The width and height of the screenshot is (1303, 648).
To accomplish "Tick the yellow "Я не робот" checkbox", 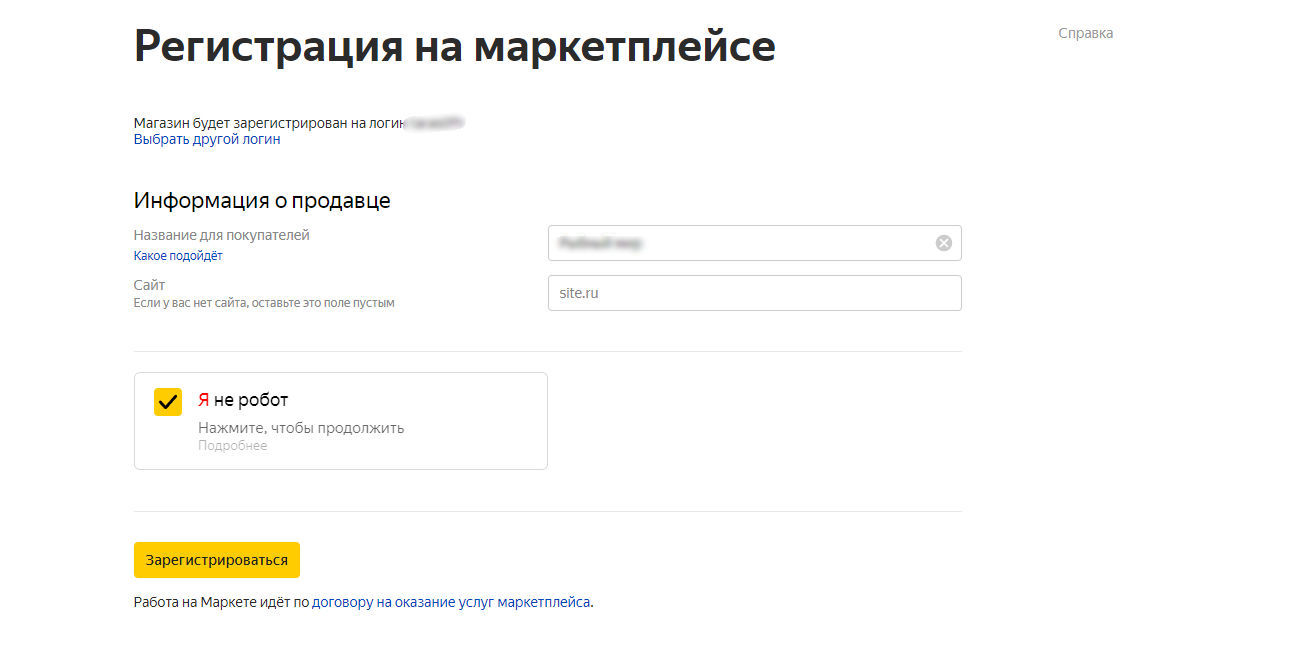I will point(168,401).
